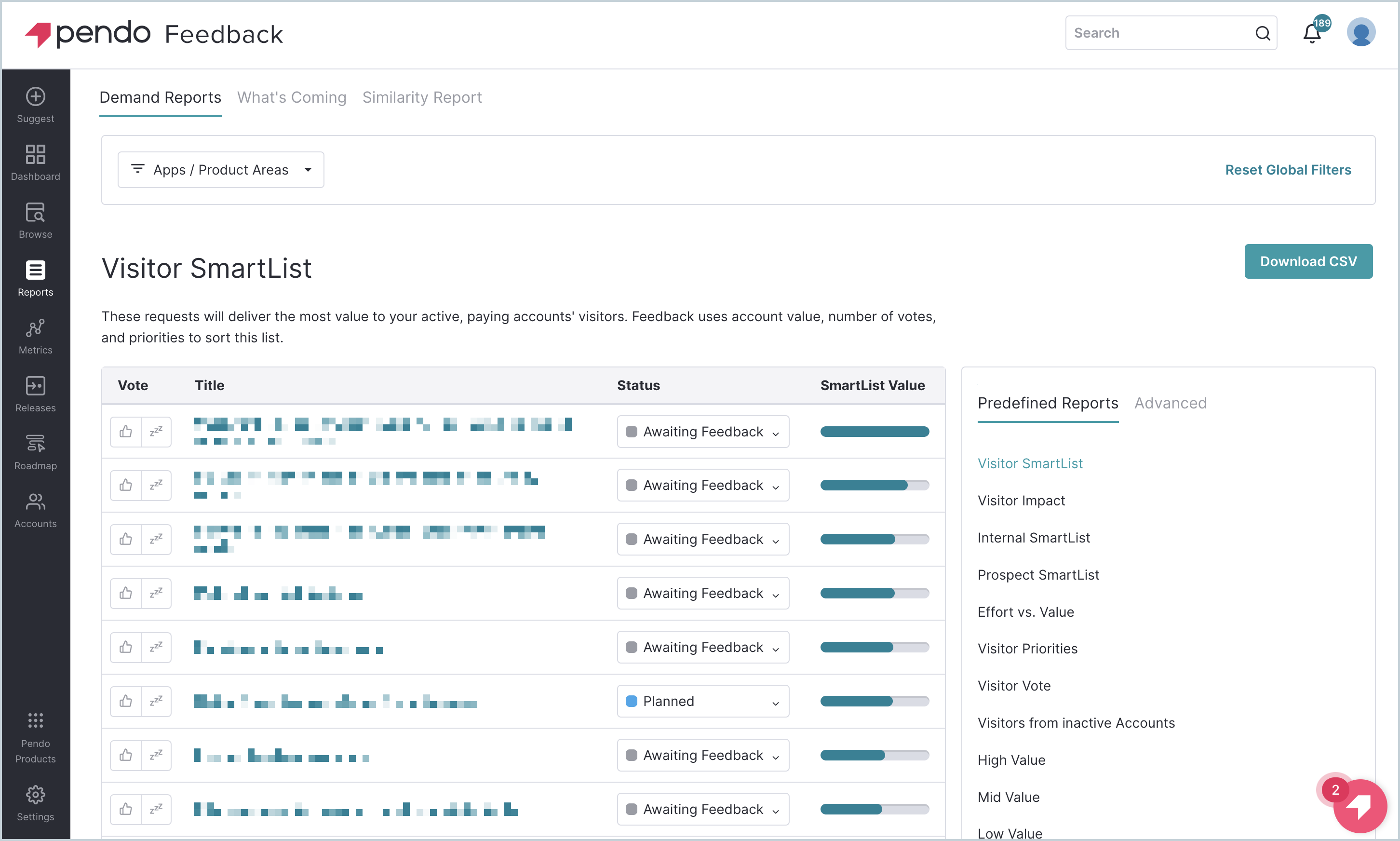
Task: Click the Download CSV button
Action: click(1308, 261)
